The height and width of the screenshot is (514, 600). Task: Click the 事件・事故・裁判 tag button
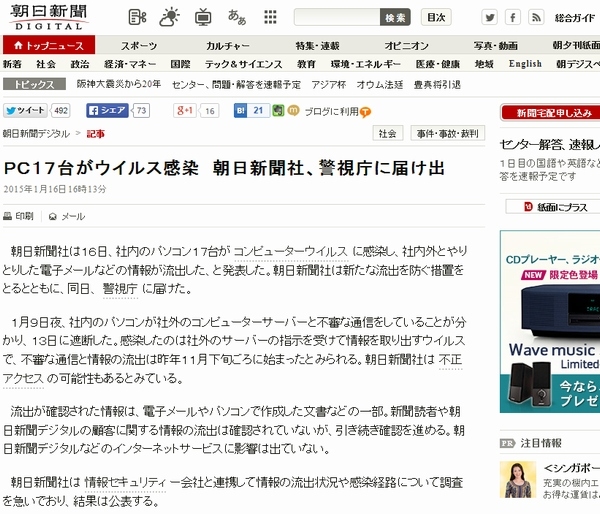coord(448,133)
